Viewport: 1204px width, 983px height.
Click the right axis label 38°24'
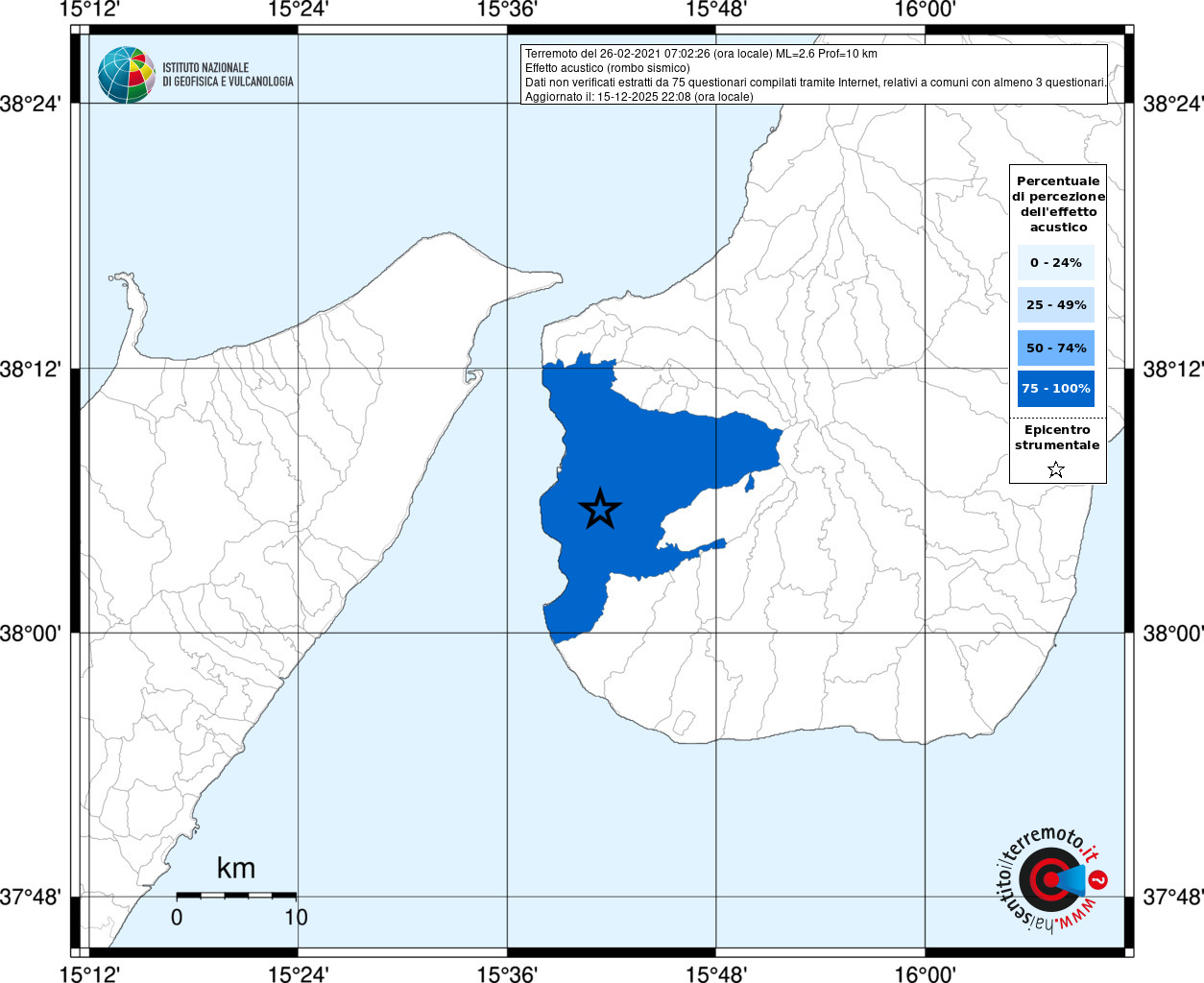point(1172,104)
